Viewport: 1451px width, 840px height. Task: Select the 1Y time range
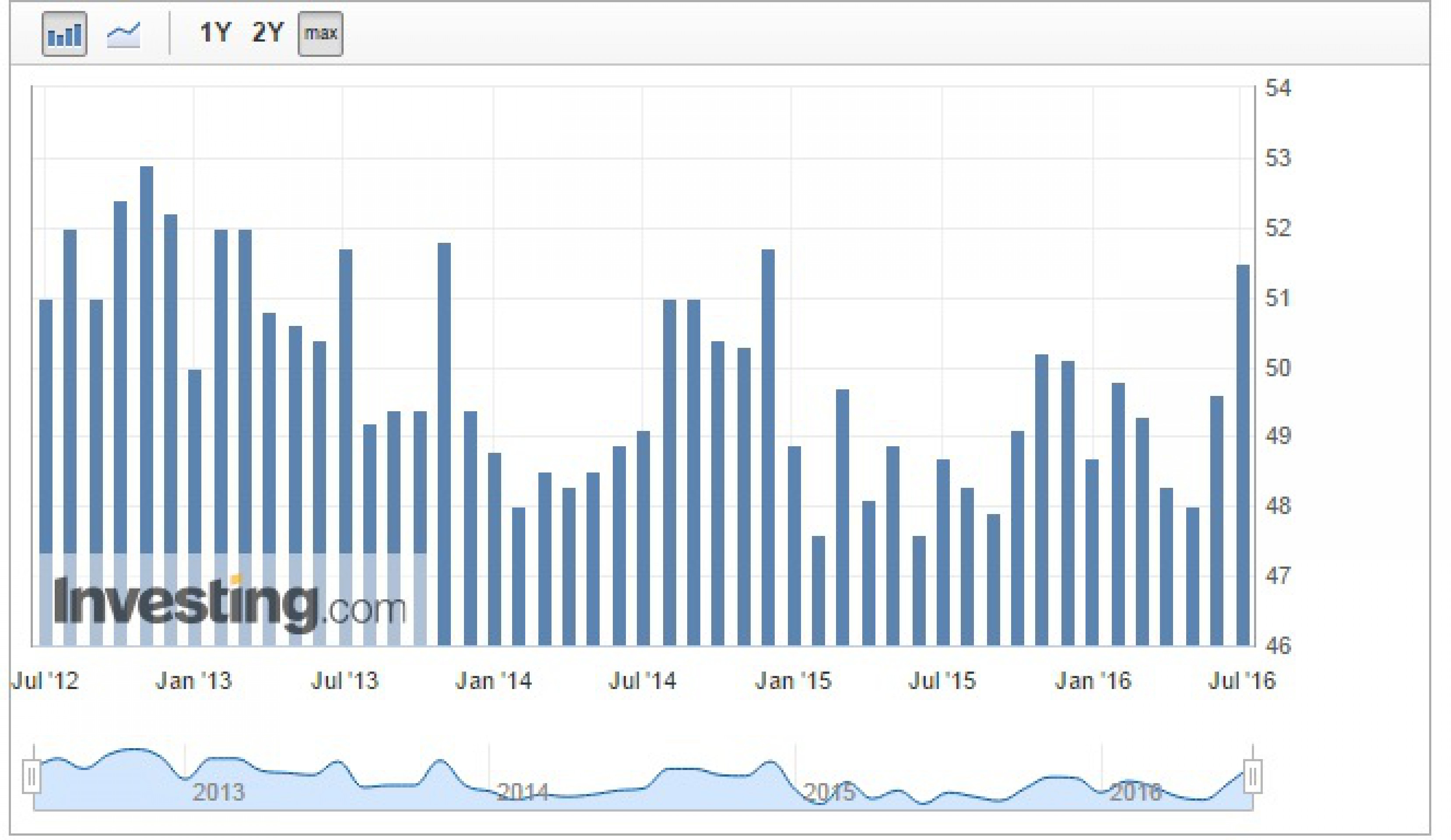pos(215,33)
